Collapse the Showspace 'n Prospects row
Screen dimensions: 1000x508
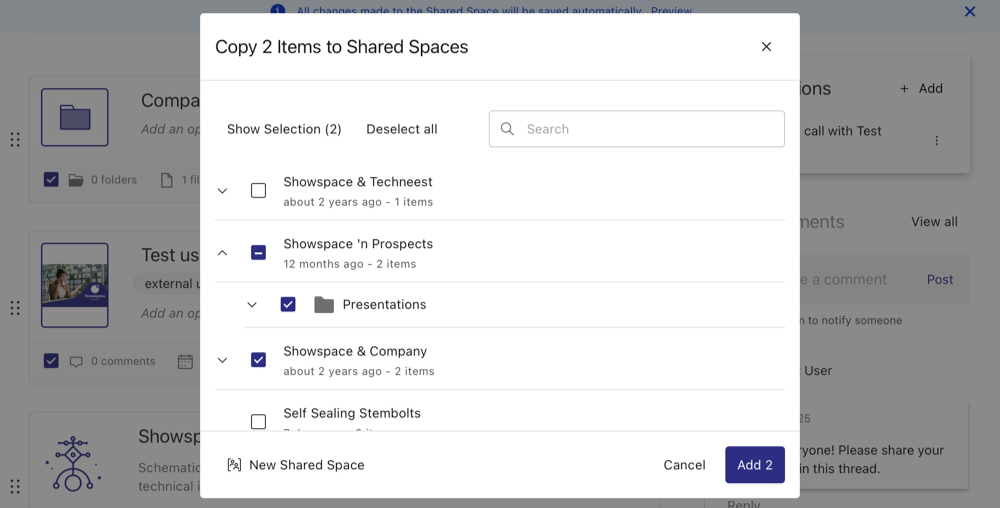(222, 253)
